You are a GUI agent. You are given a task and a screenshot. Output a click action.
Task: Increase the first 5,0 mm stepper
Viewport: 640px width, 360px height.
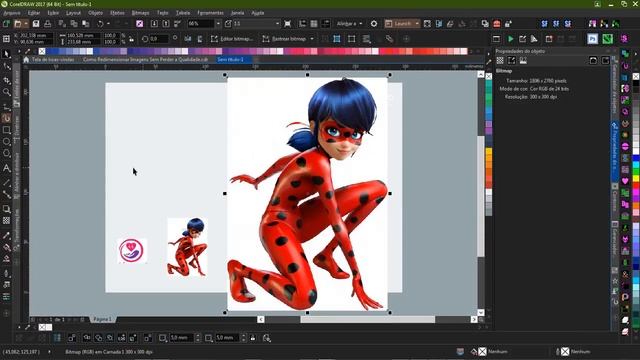click(x=198, y=336)
